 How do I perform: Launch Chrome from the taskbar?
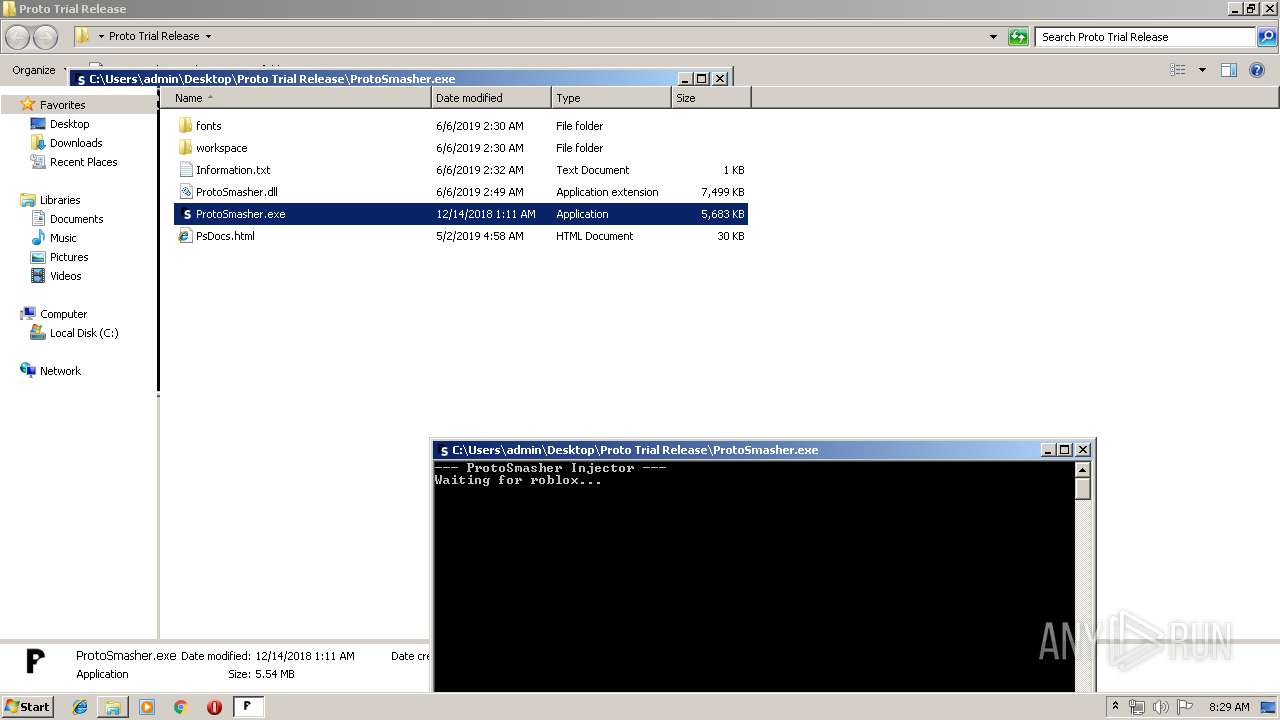181,707
